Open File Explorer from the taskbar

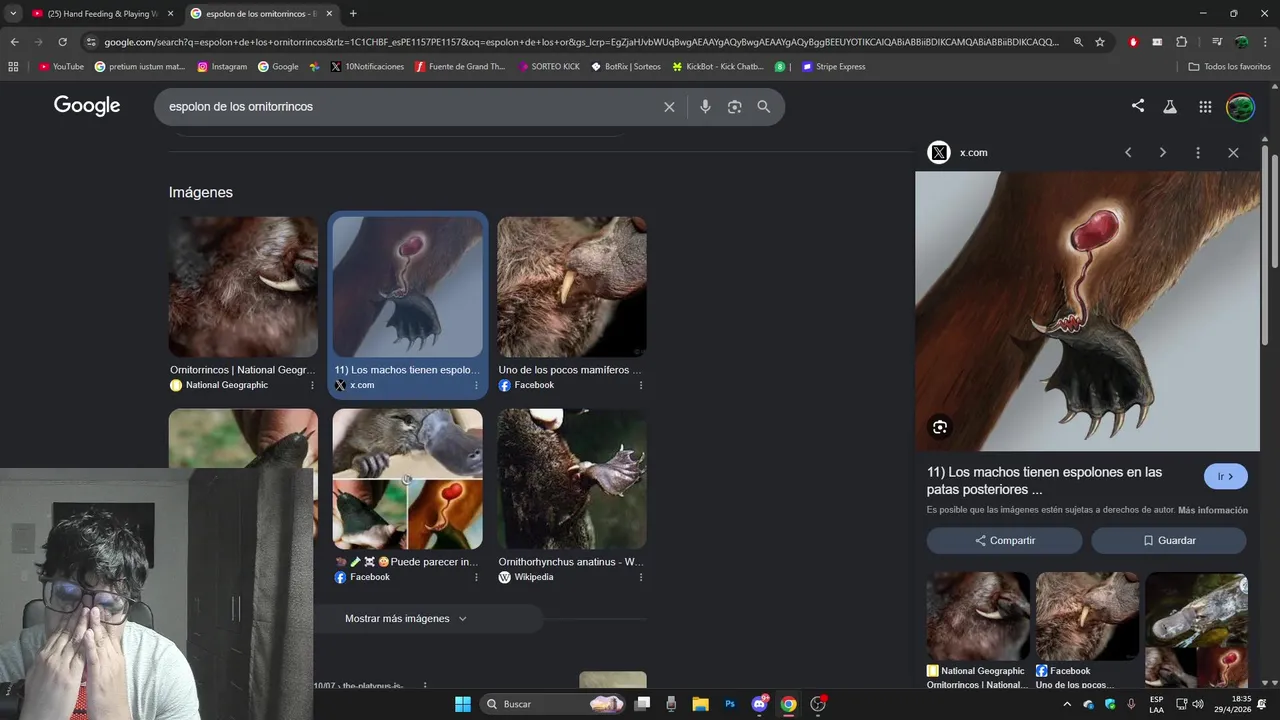700,704
